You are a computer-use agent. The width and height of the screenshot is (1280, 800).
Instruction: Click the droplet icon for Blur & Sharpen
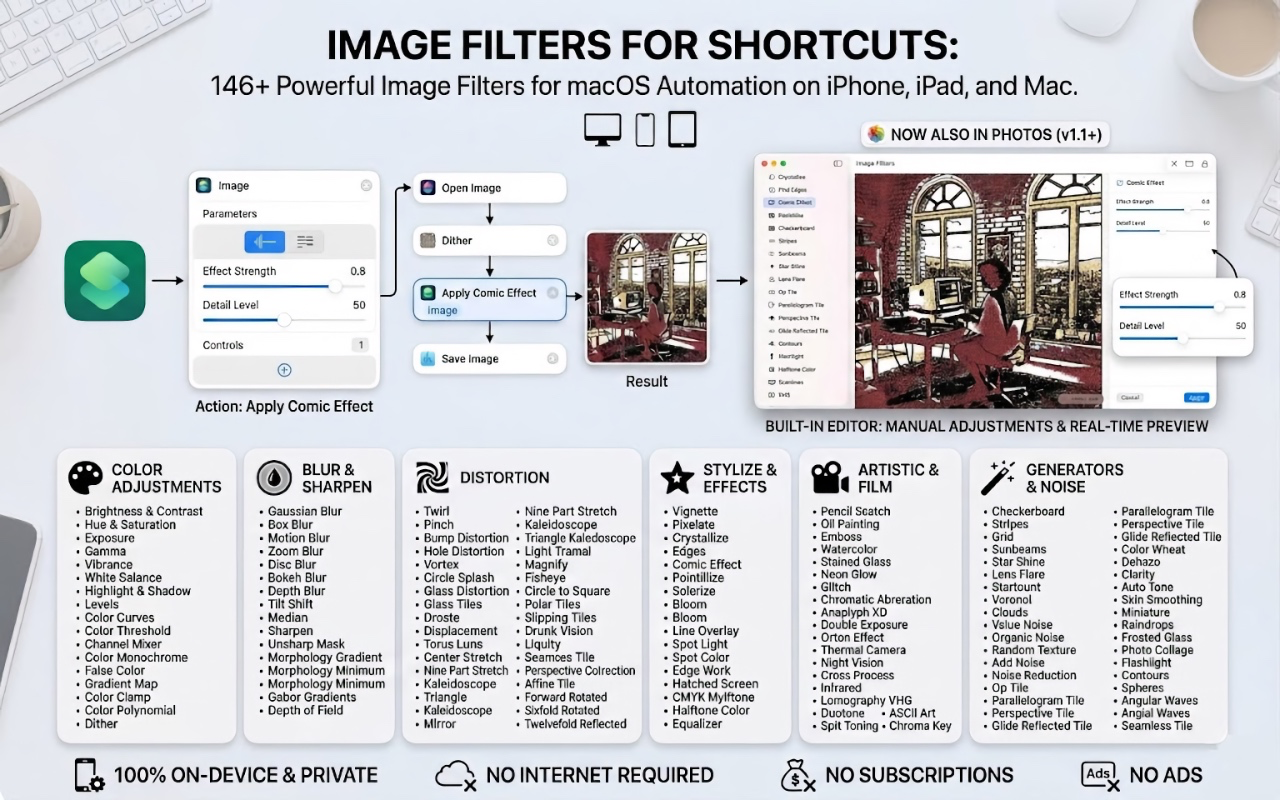tap(274, 478)
